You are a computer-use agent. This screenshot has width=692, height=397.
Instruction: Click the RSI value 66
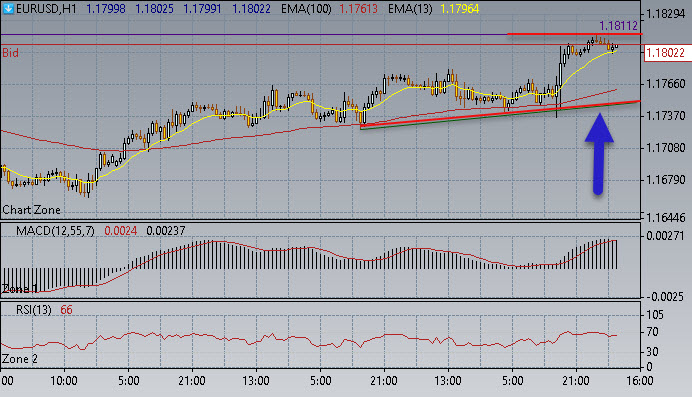[66, 310]
